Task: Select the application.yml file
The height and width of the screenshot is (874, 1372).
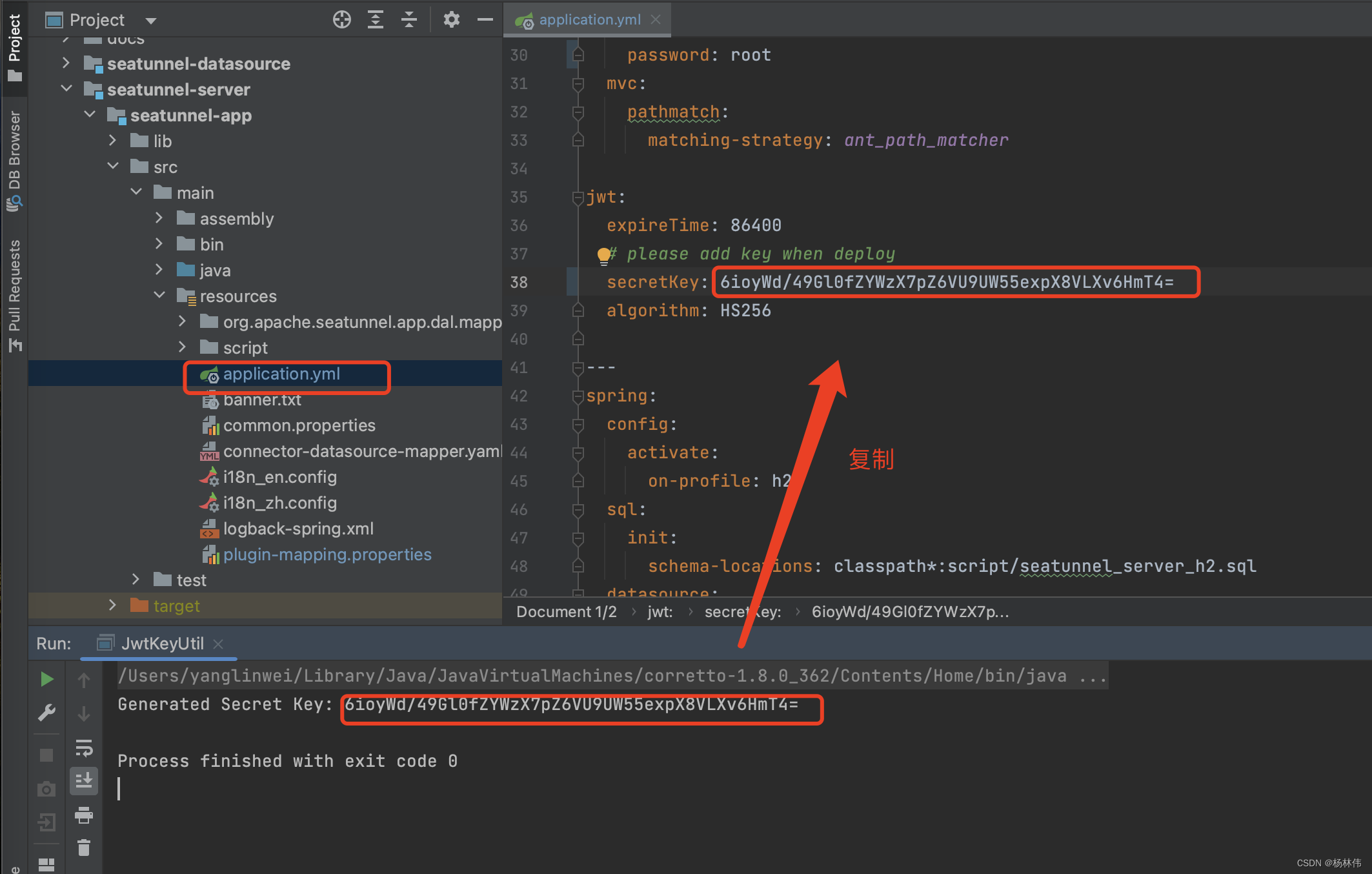Action: pyautogui.click(x=281, y=373)
